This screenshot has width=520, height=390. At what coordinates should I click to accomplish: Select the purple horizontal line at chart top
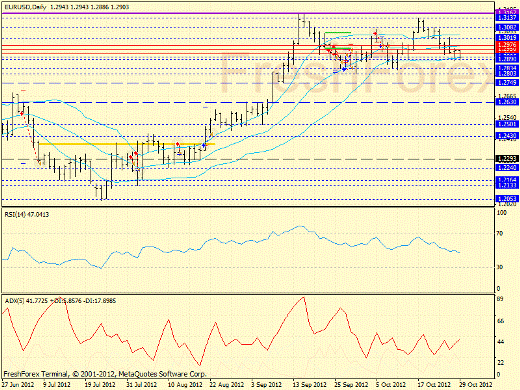tap(248, 13)
